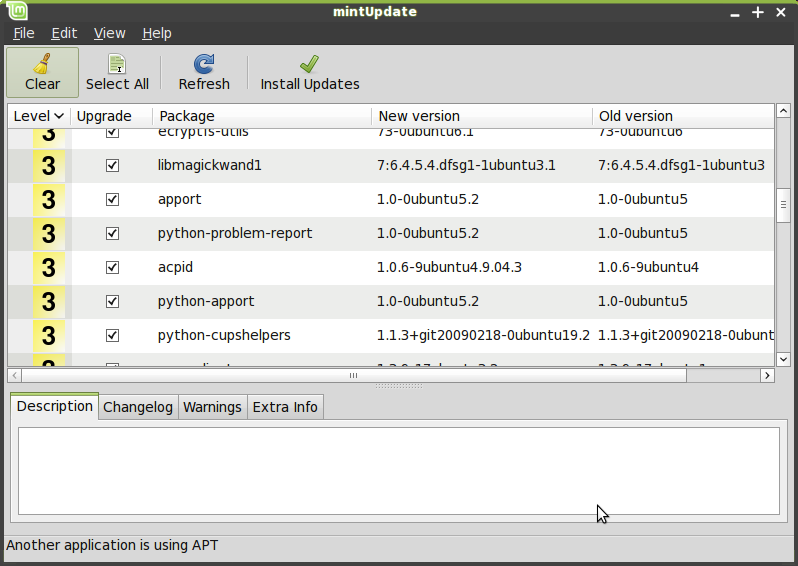Click the Upgrade column header
The width and height of the screenshot is (798, 566).
click(111, 116)
